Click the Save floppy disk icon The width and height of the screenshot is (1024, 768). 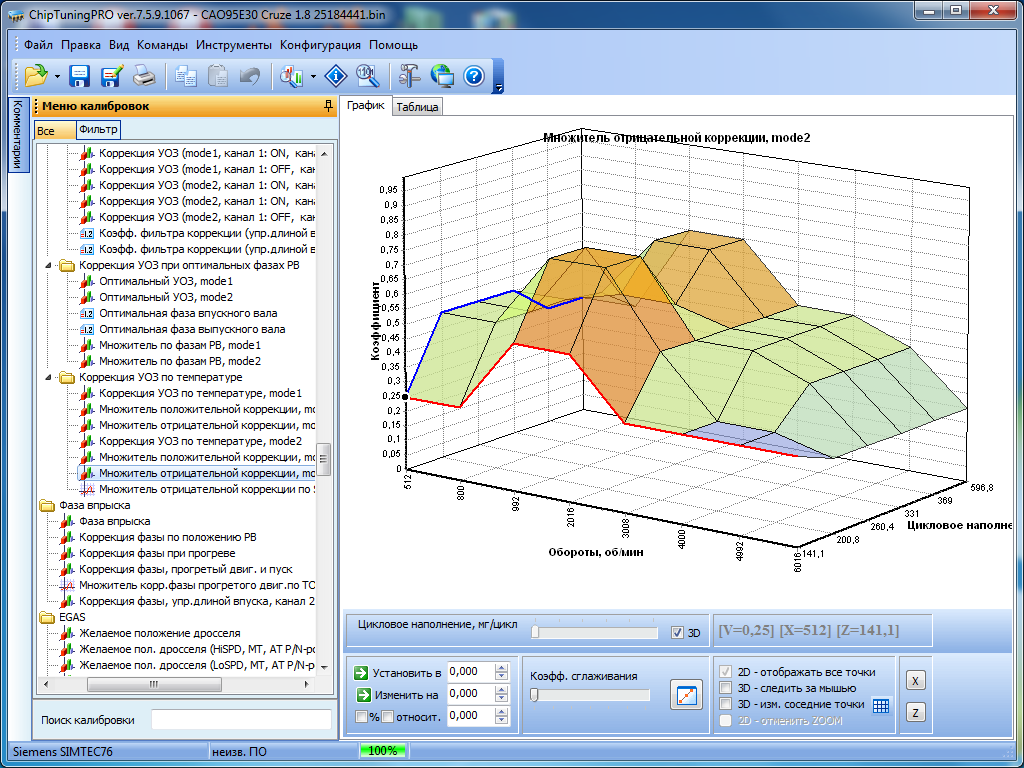click(x=79, y=75)
